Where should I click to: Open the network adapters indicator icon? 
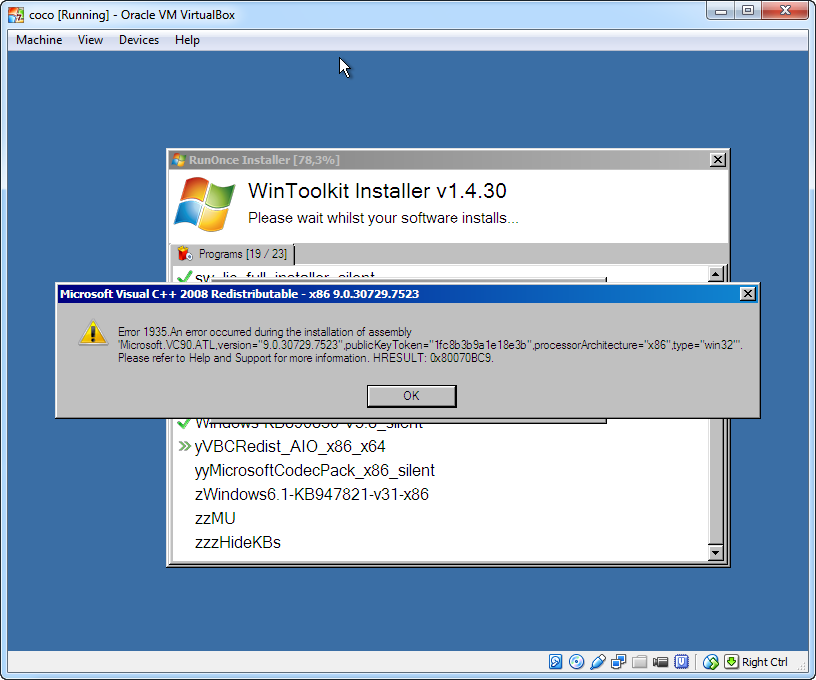(x=619, y=661)
